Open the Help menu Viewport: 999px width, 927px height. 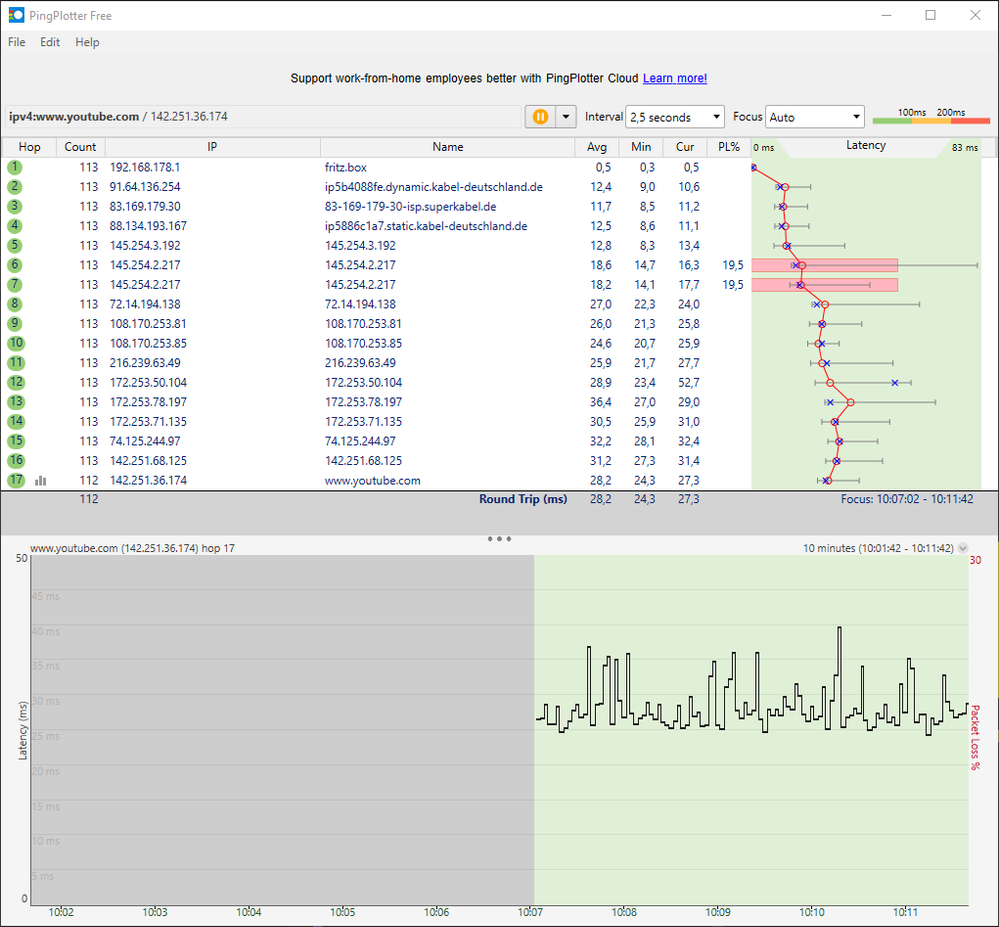[87, 42]
